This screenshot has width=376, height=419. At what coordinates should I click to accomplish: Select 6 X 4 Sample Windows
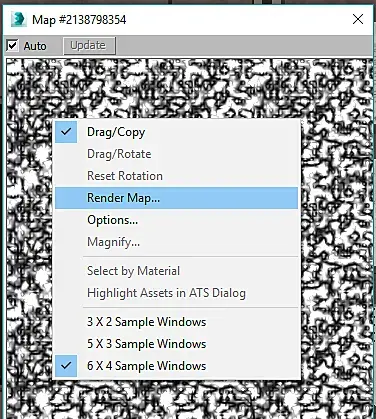point(176,366)
